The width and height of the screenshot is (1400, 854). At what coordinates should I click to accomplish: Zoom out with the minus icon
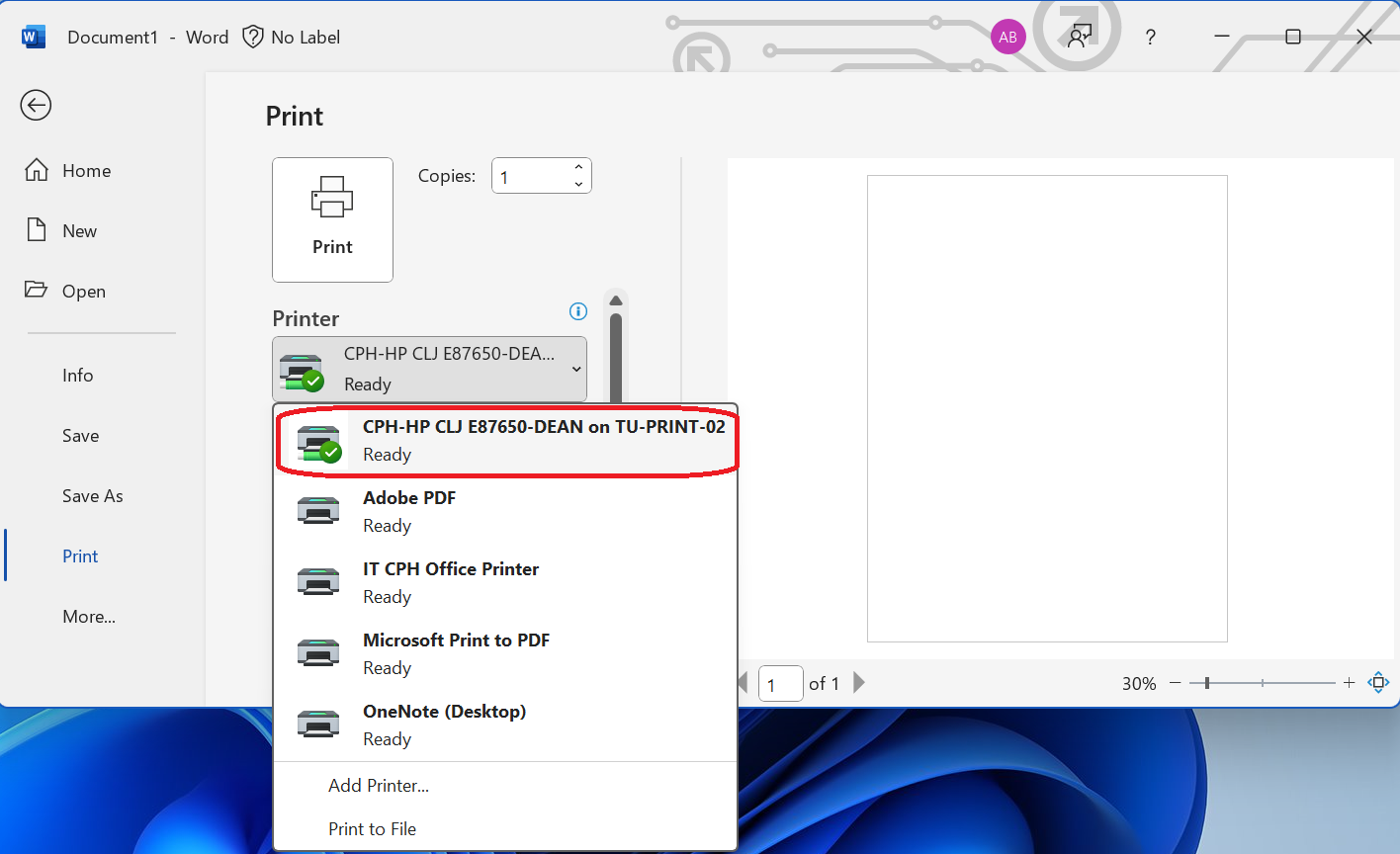pos(1175,683)
